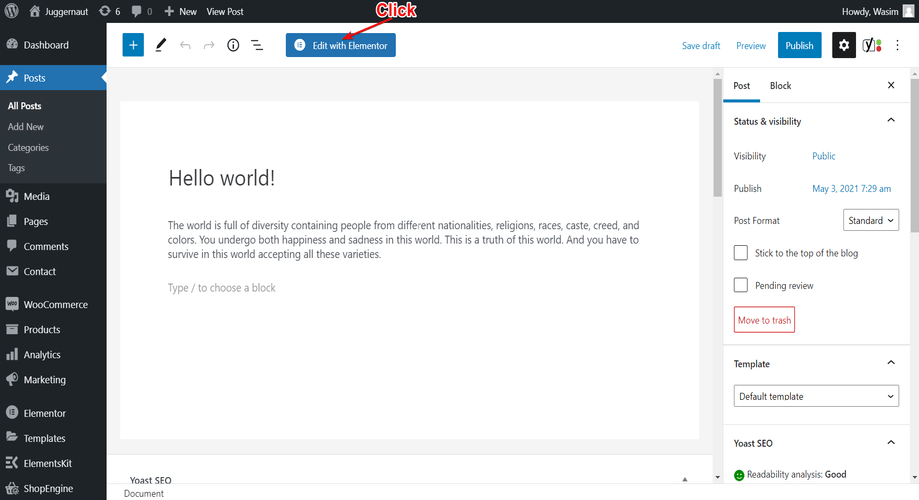Click New in the admin bar

181,11
